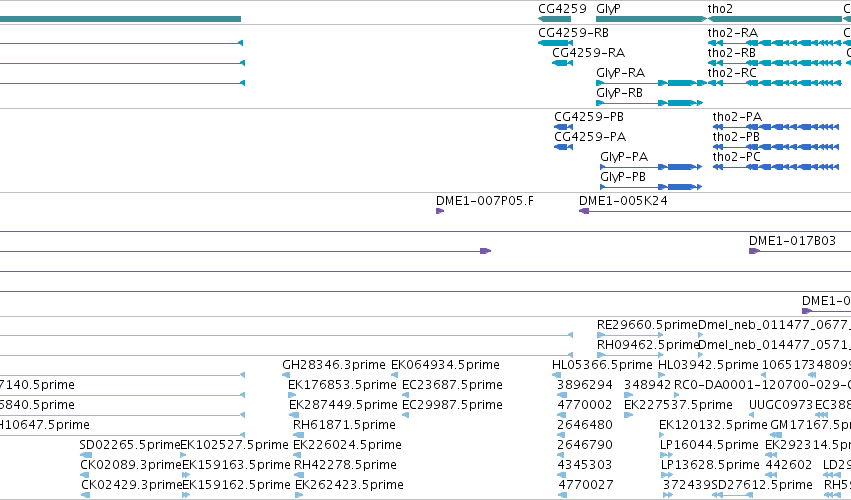Select the EK159162.5prime EST label
Viewport: 851px width, 500px height.
tap(236, 485)
